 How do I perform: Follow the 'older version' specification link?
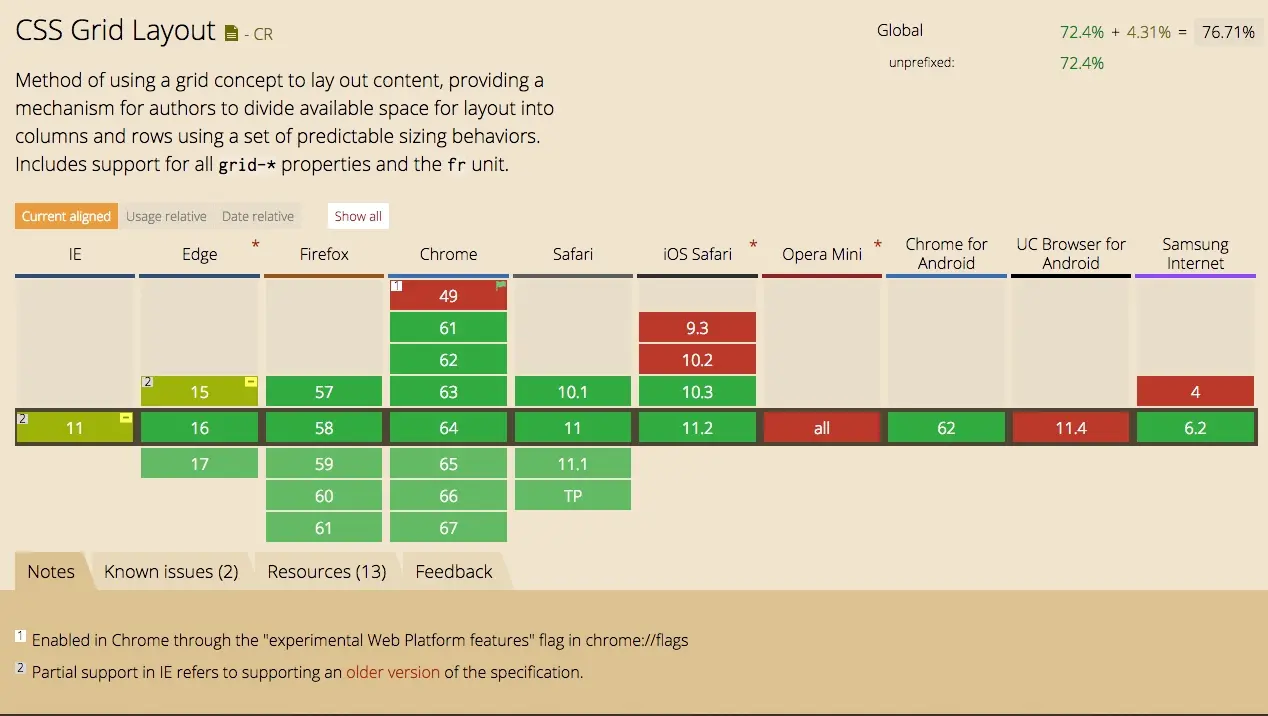(393, 672)
